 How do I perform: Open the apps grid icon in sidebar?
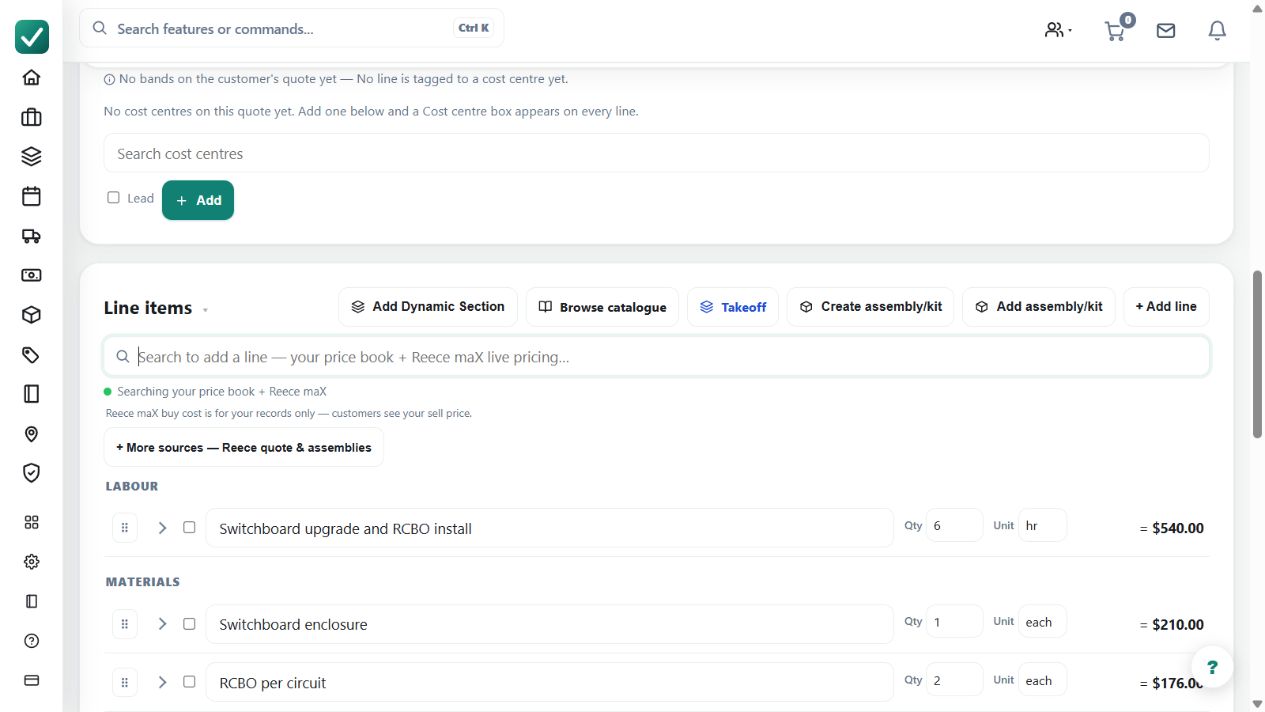click(x=31, y=522)
